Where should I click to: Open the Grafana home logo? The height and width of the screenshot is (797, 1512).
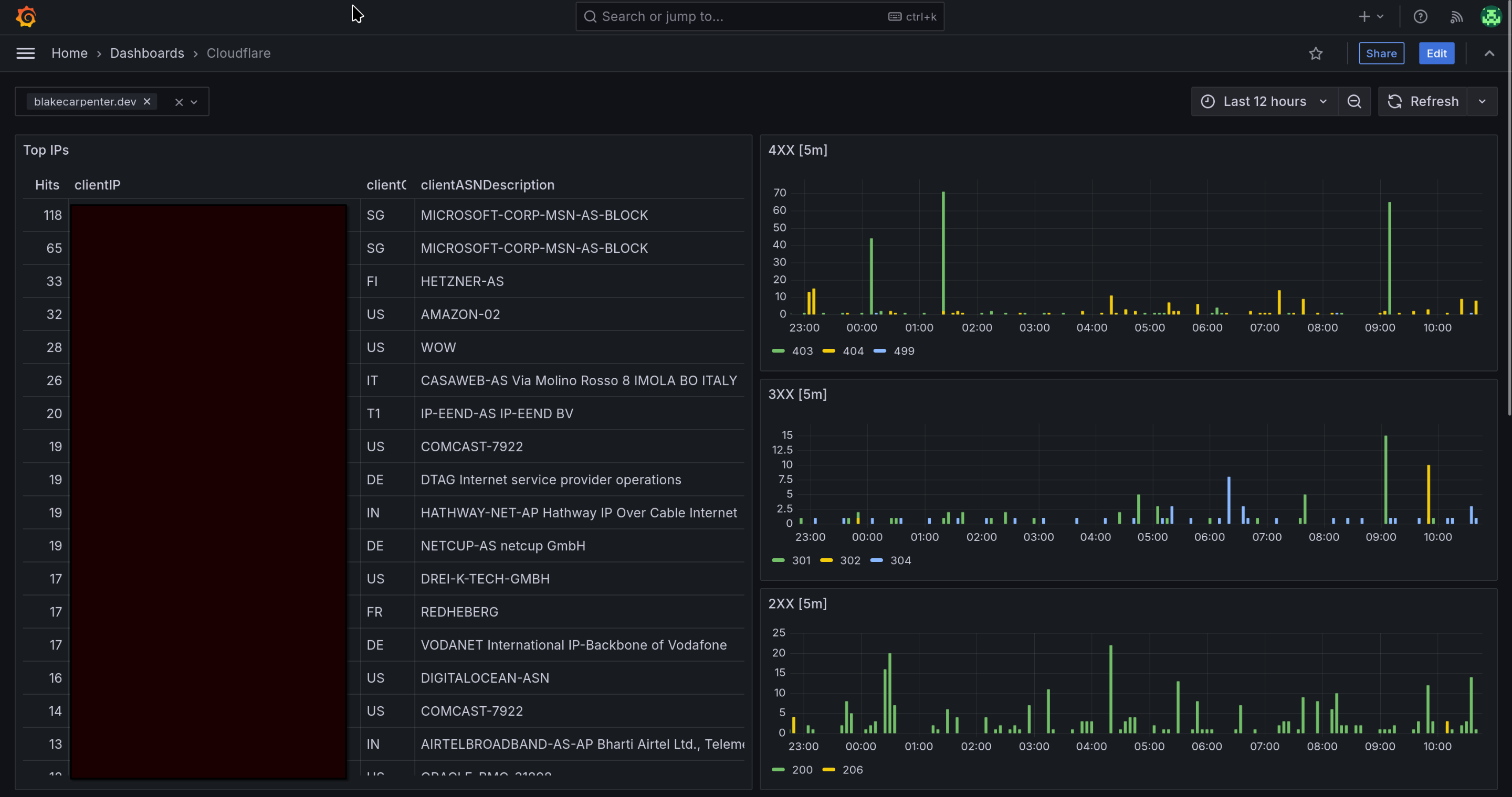[26, 16]
